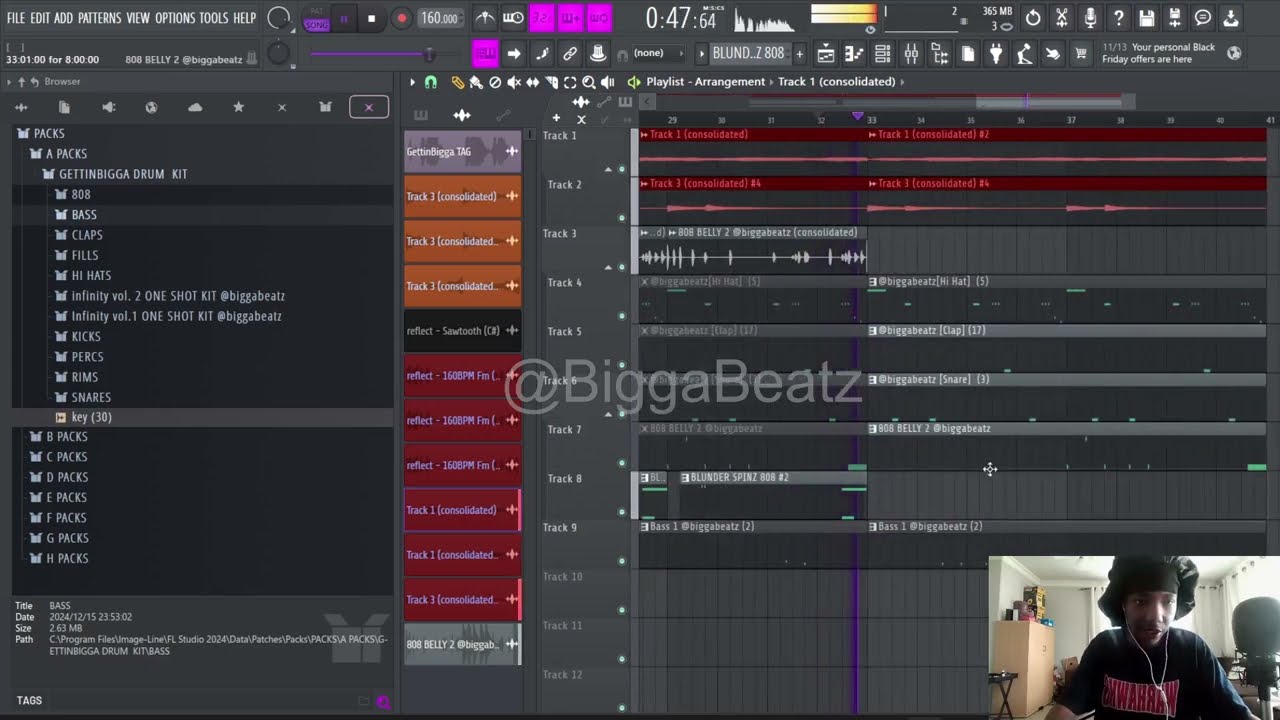Enable the magnet snap icon in playlist toolbar
1280x720 pixels.
click(431, 82)
